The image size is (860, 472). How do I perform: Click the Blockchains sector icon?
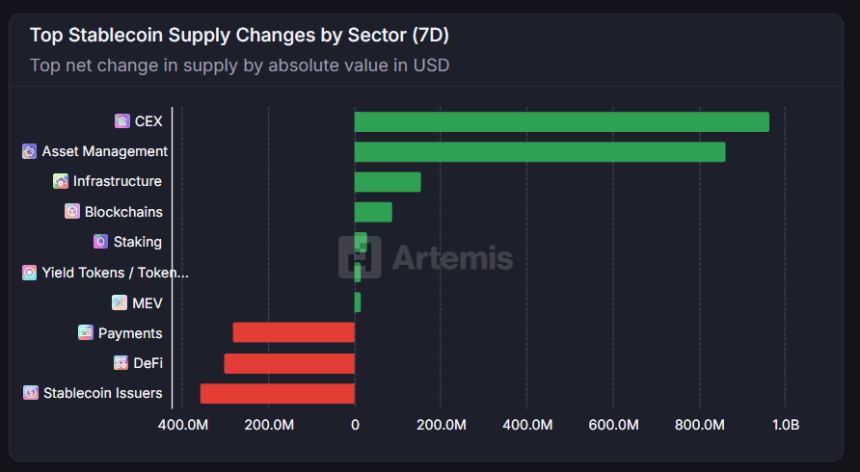click(72, 212)
